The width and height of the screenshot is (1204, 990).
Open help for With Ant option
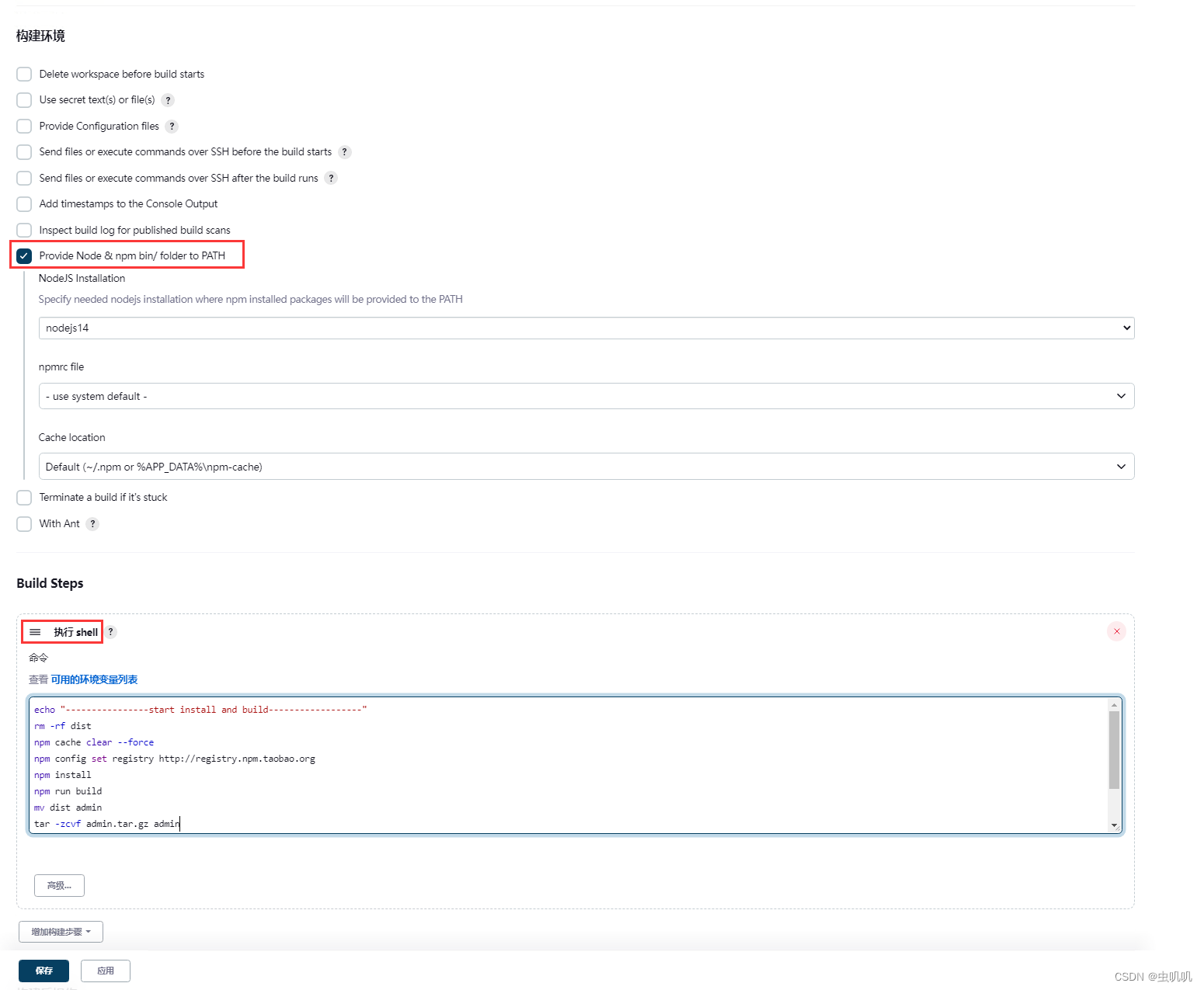coord(92,523)
